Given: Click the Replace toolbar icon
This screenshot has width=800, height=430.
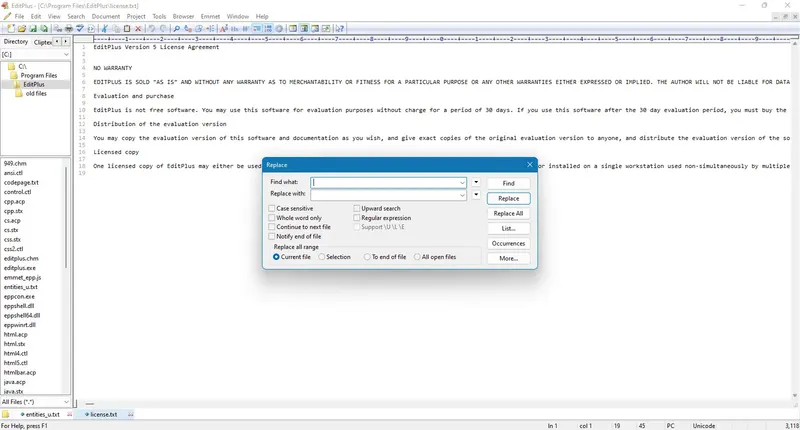Looking at the screenshot, I should [187, 29].
